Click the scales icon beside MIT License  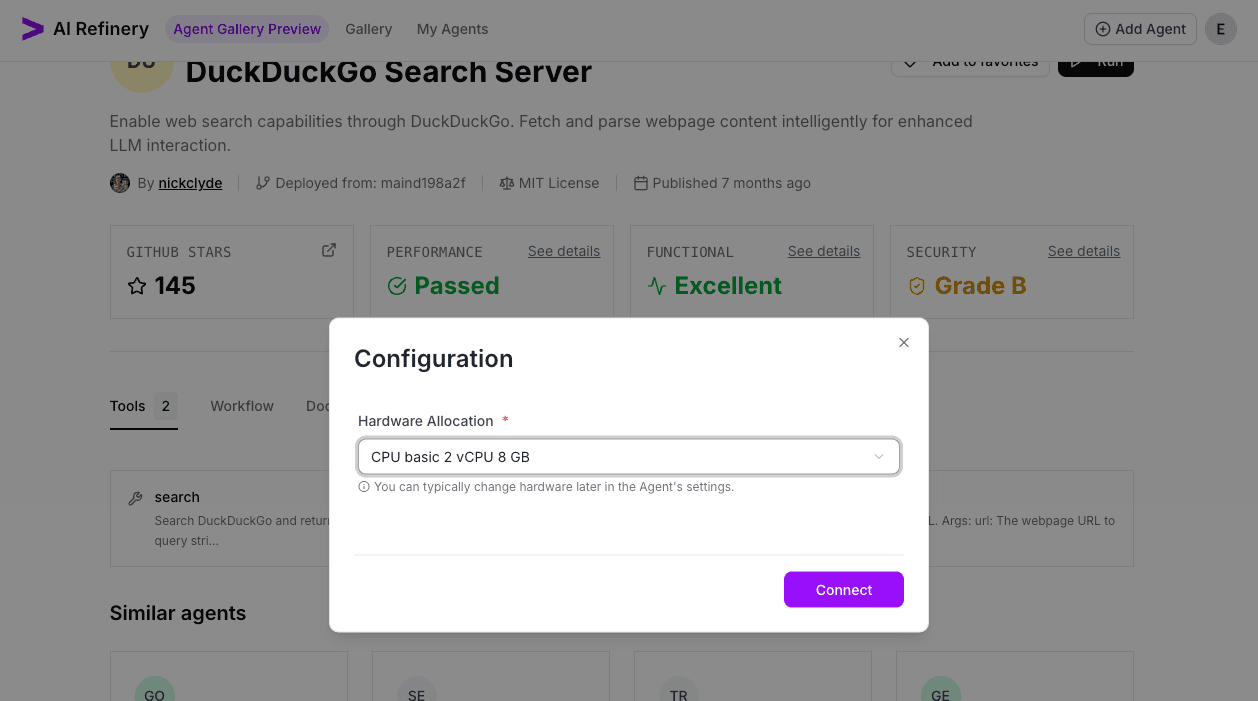point(507,183)
